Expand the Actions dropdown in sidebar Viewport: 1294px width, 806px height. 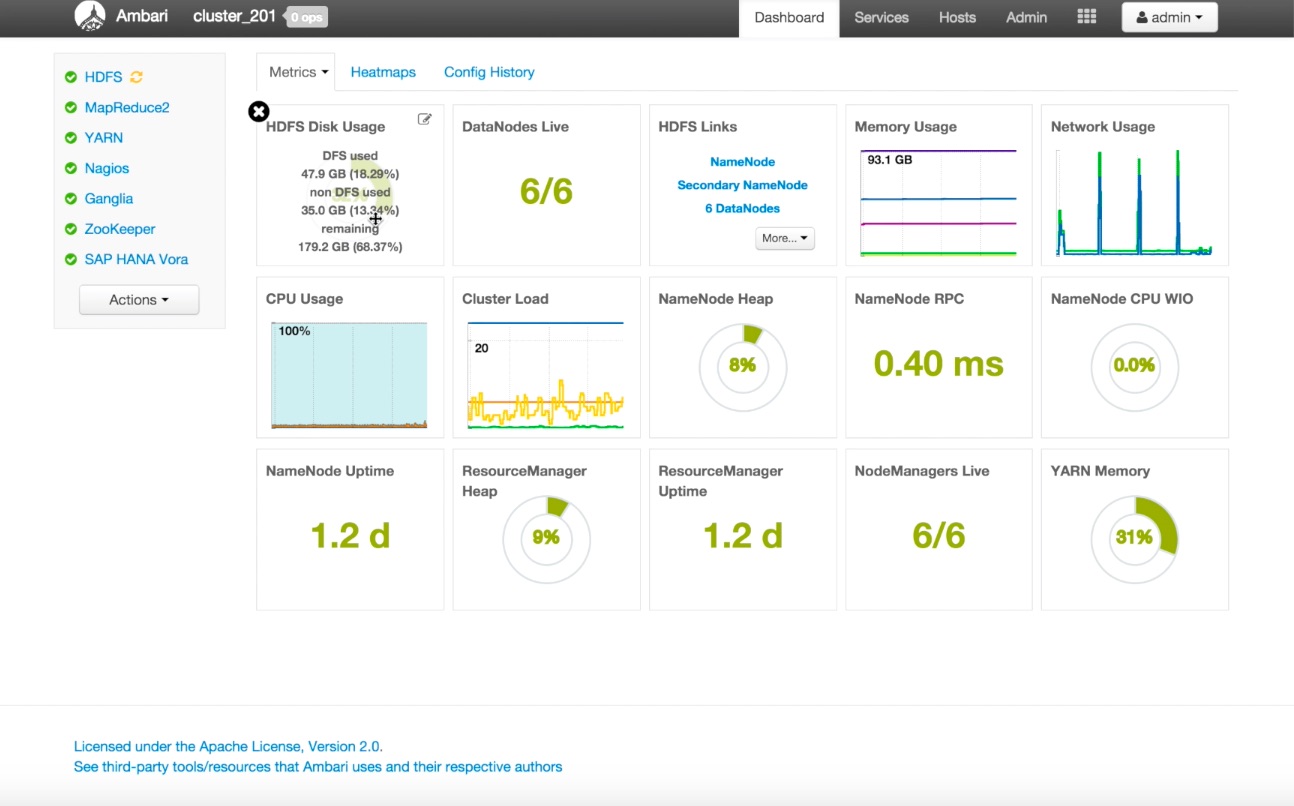pyautogui.click(x=139, y=300)
